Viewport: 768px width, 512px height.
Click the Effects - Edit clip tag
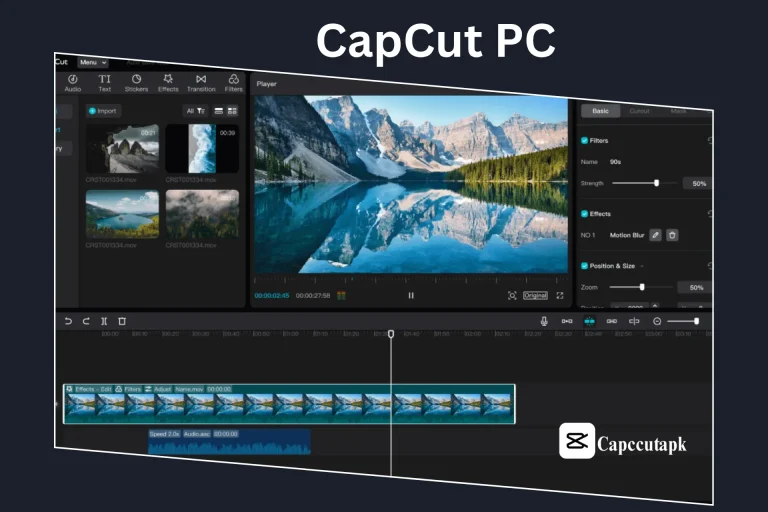[x=89, y=389]
